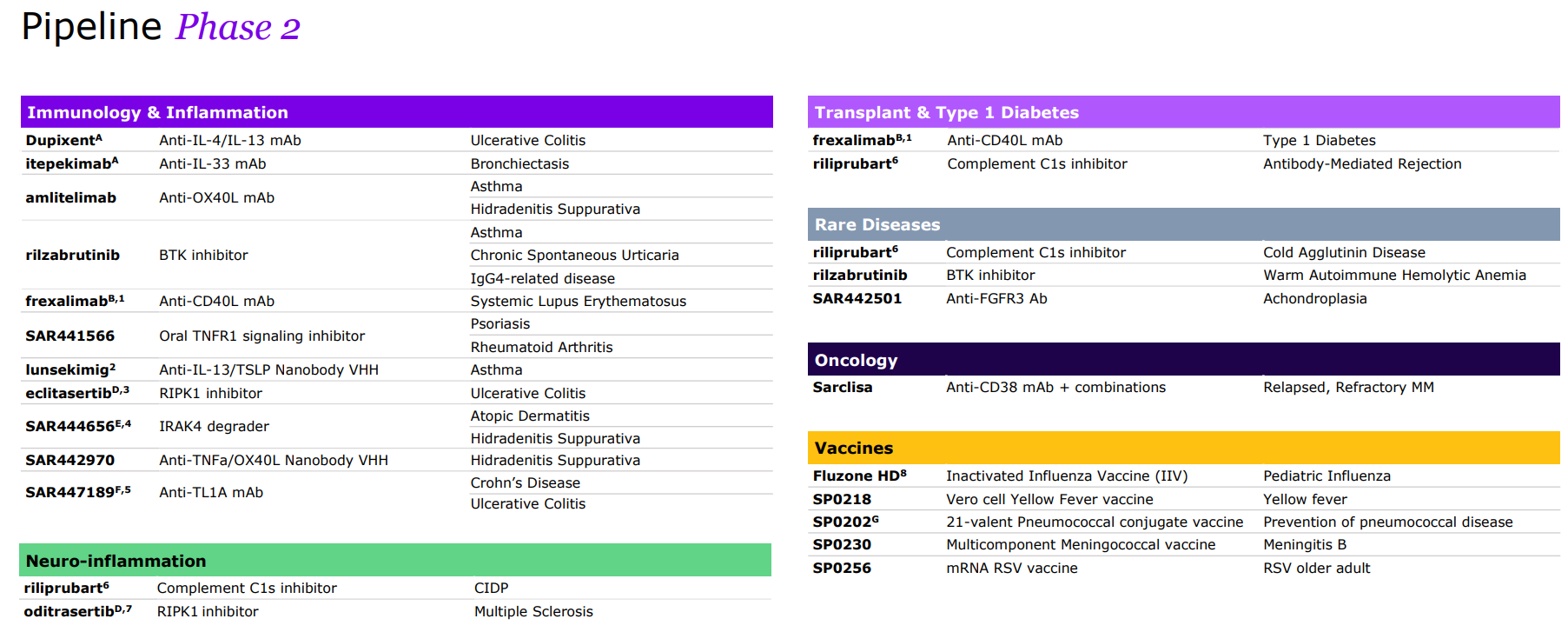The height and width of the screenshot is (632, 1568).
Task: Click the mechanism 'Anti-IL-4/IL-13 mAb'
Action: pyautogui.click(x=230, y=140)
